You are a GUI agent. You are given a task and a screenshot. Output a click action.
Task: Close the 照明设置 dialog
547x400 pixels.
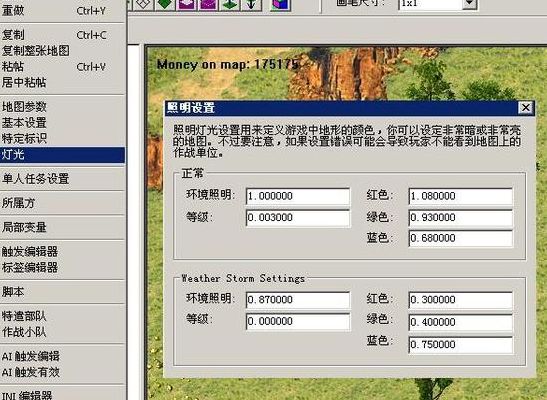pyautogui.click(x=525, y=108)
